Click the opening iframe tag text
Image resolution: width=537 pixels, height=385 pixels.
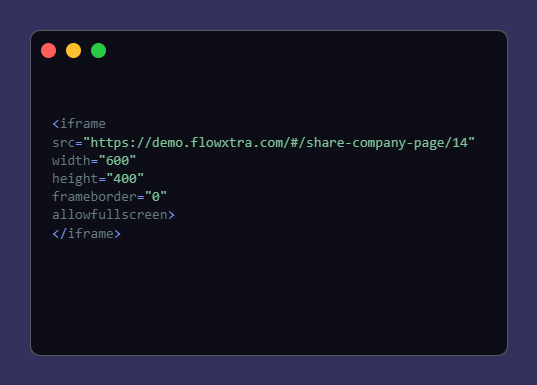coord(79,124)
